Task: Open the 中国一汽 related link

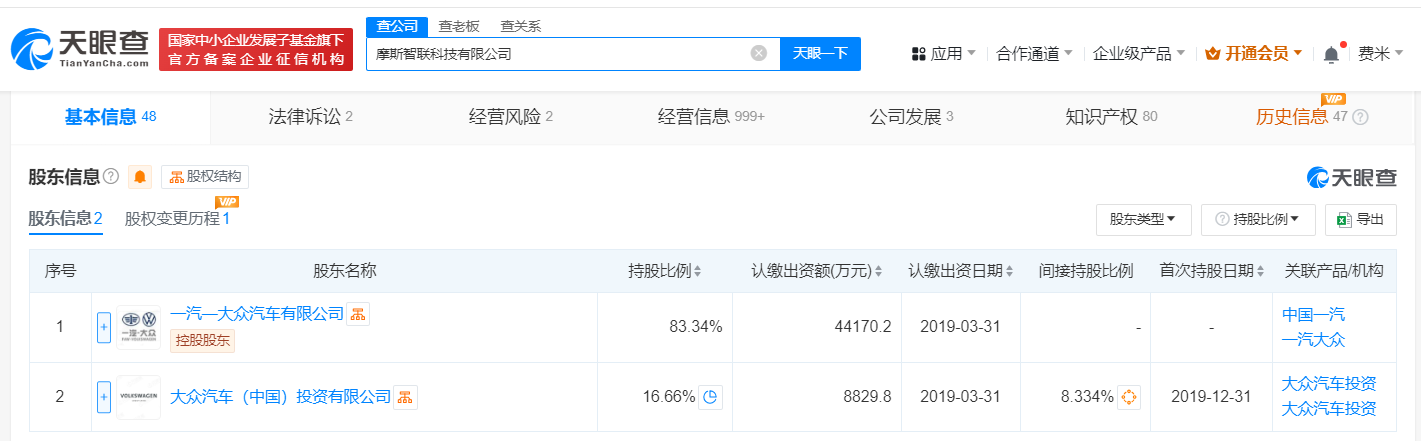Action: [x=1313, y=314]
